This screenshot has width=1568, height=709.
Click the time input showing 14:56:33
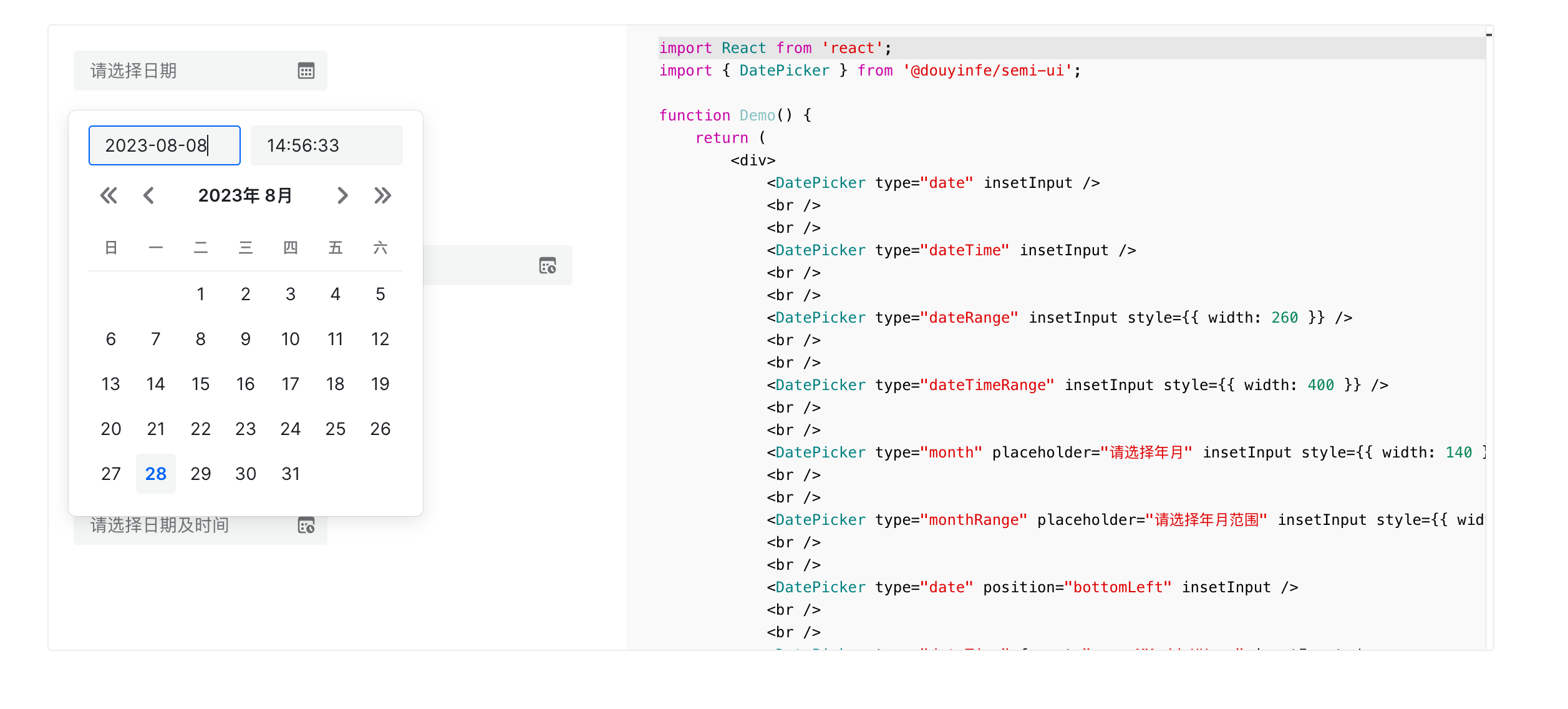[x=326, y=145]
